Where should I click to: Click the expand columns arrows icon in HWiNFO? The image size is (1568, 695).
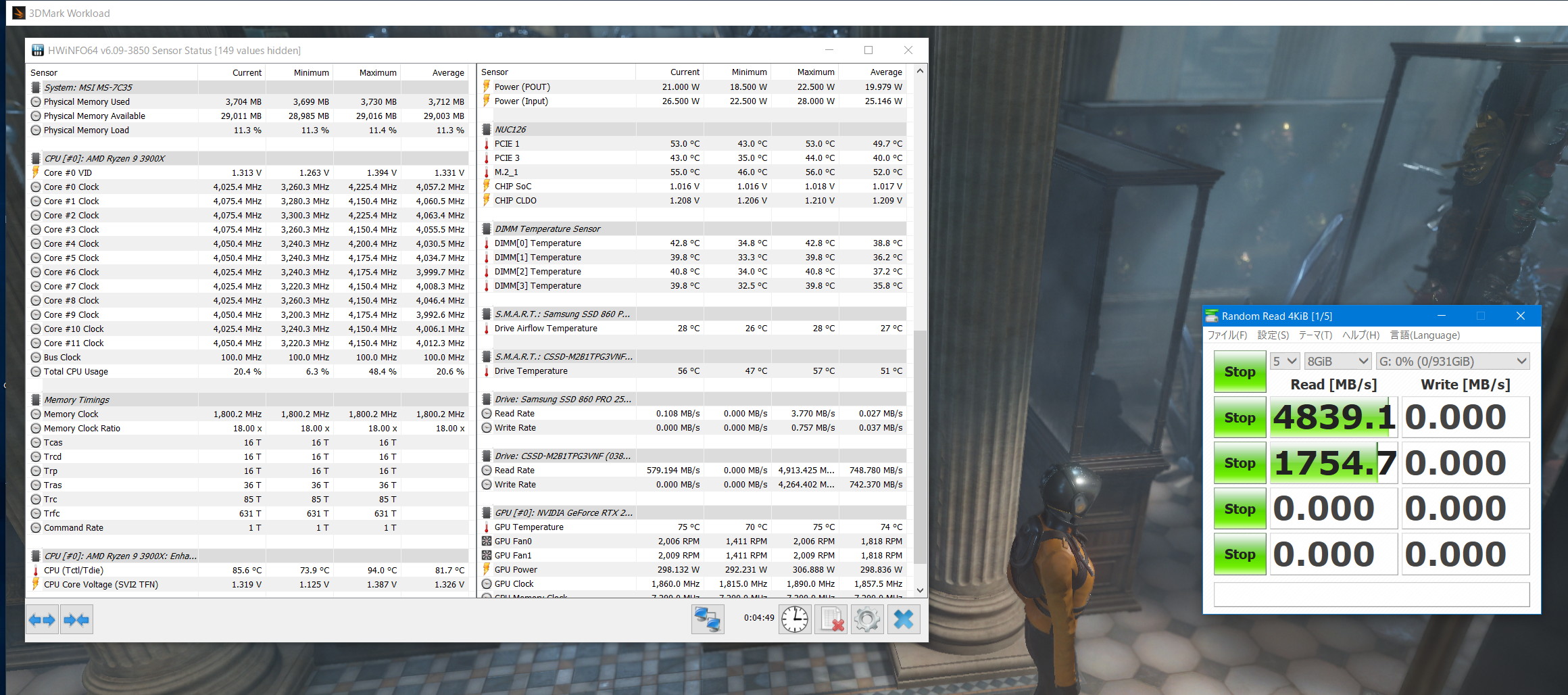click(x=43, y=619)
